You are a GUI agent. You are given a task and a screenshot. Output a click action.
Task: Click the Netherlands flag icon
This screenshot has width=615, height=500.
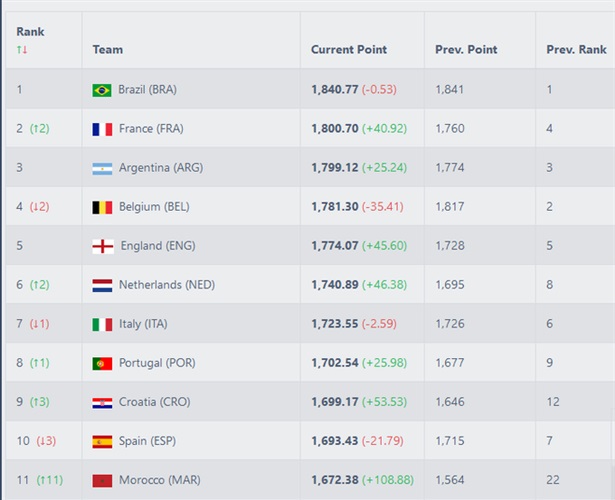tap(102, 285)
